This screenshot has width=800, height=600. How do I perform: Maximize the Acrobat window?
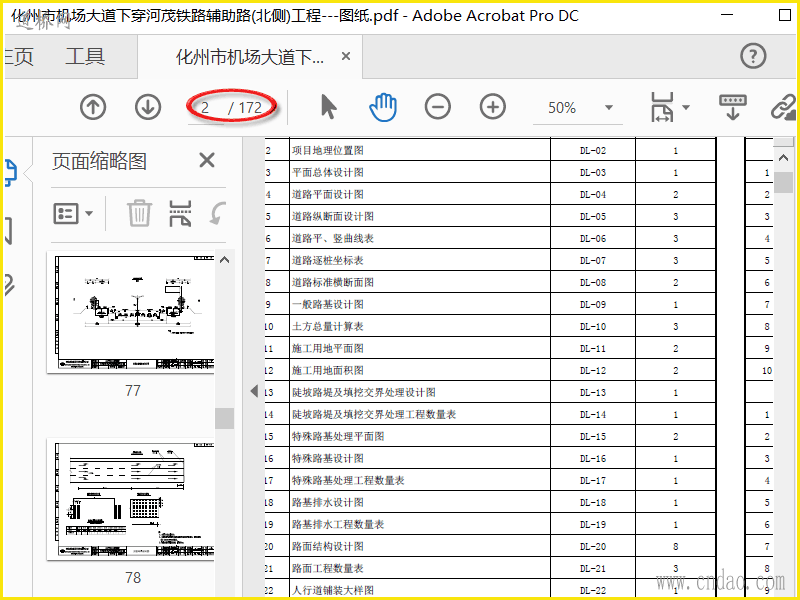785,15
